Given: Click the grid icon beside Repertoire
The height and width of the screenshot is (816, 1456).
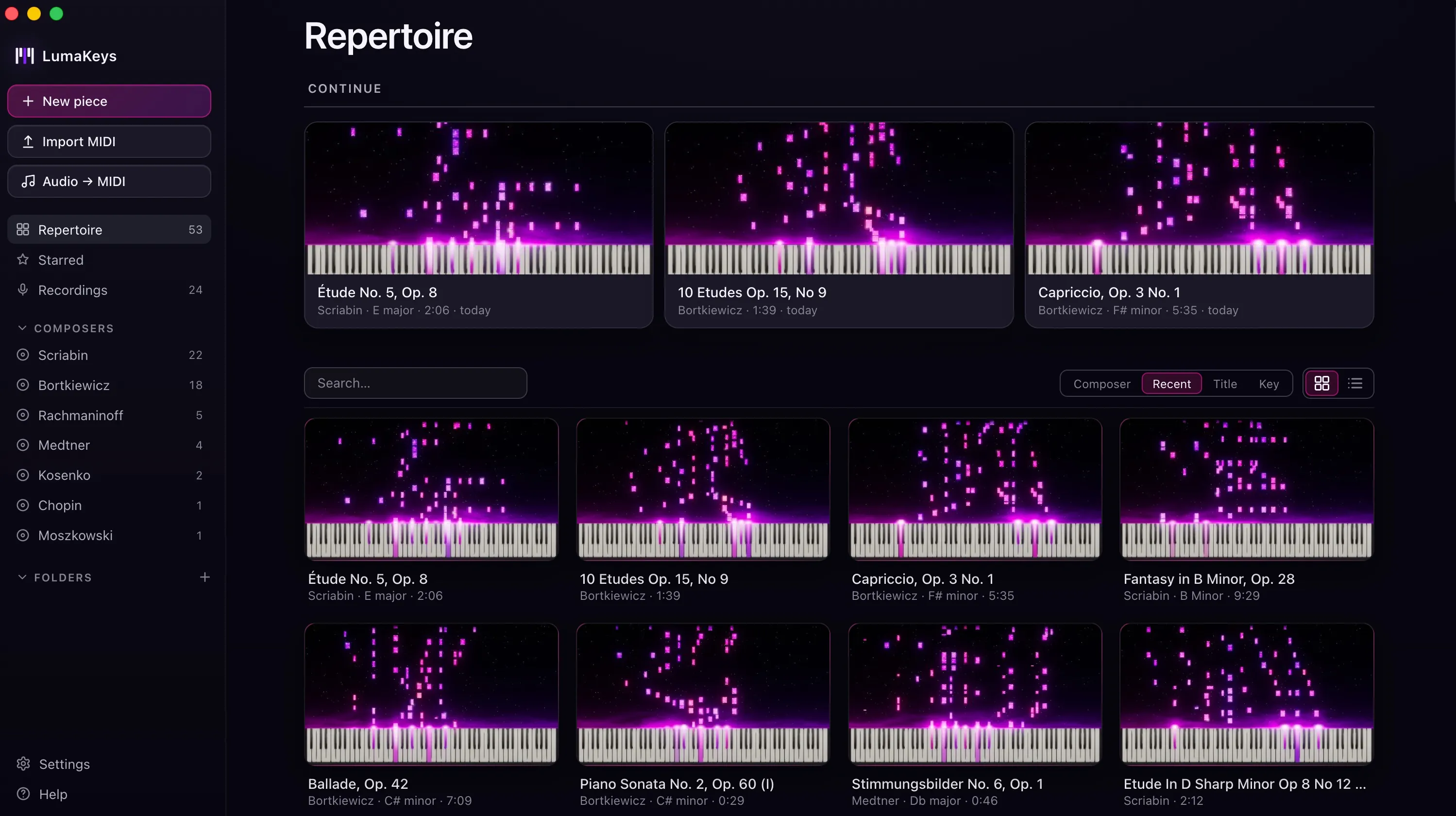Looking at the screenshot, I should (23, 229).
